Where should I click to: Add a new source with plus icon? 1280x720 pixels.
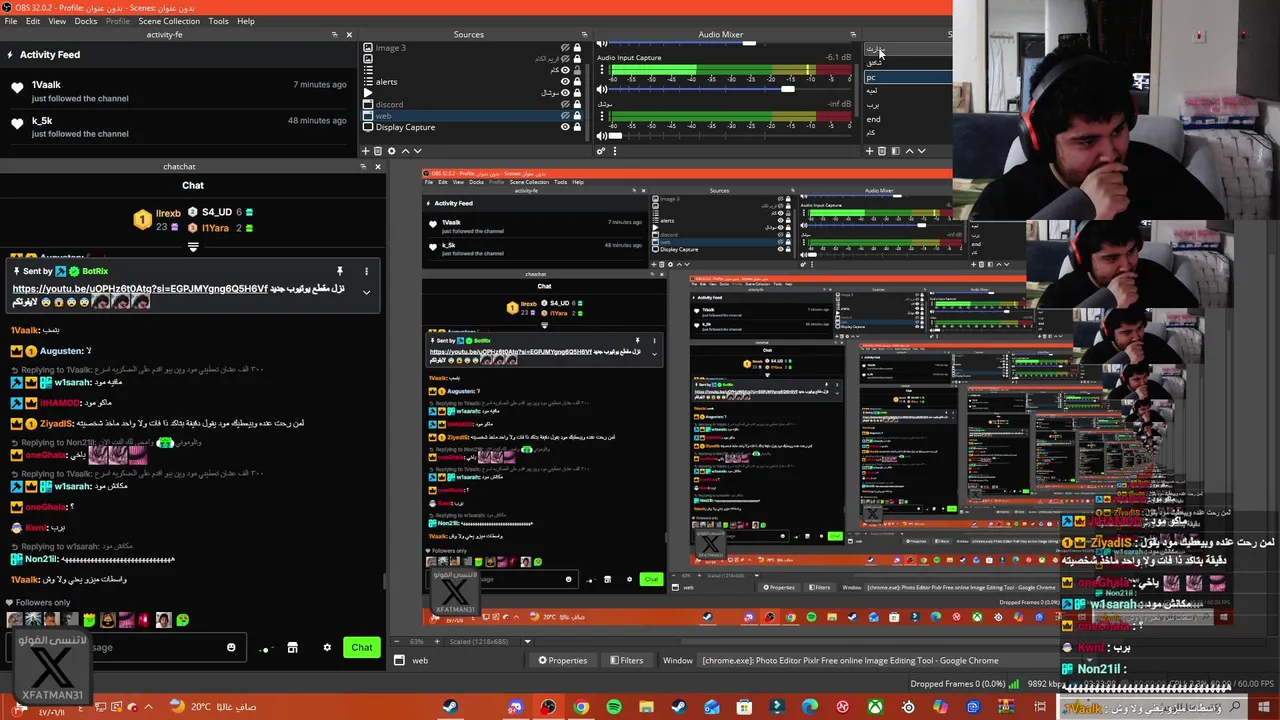[x=366, y=151]
